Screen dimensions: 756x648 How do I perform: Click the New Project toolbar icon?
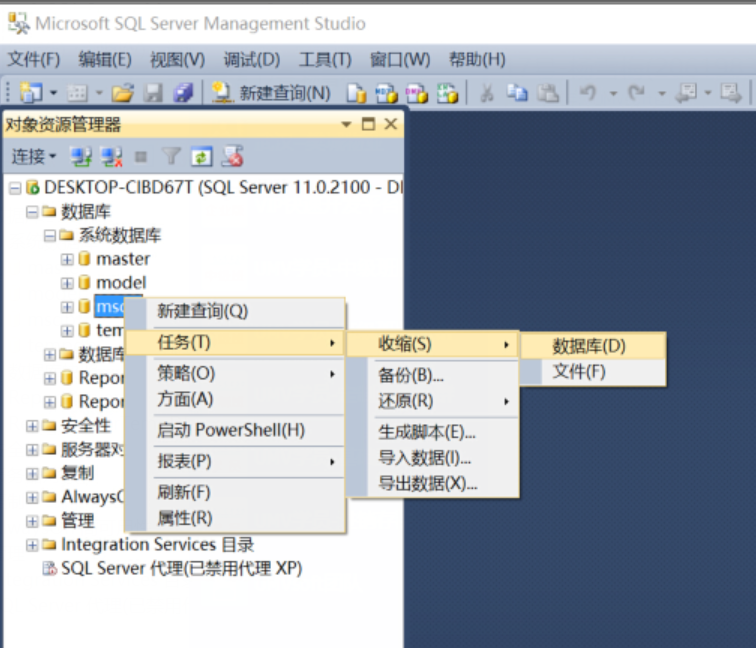point(31,92)
